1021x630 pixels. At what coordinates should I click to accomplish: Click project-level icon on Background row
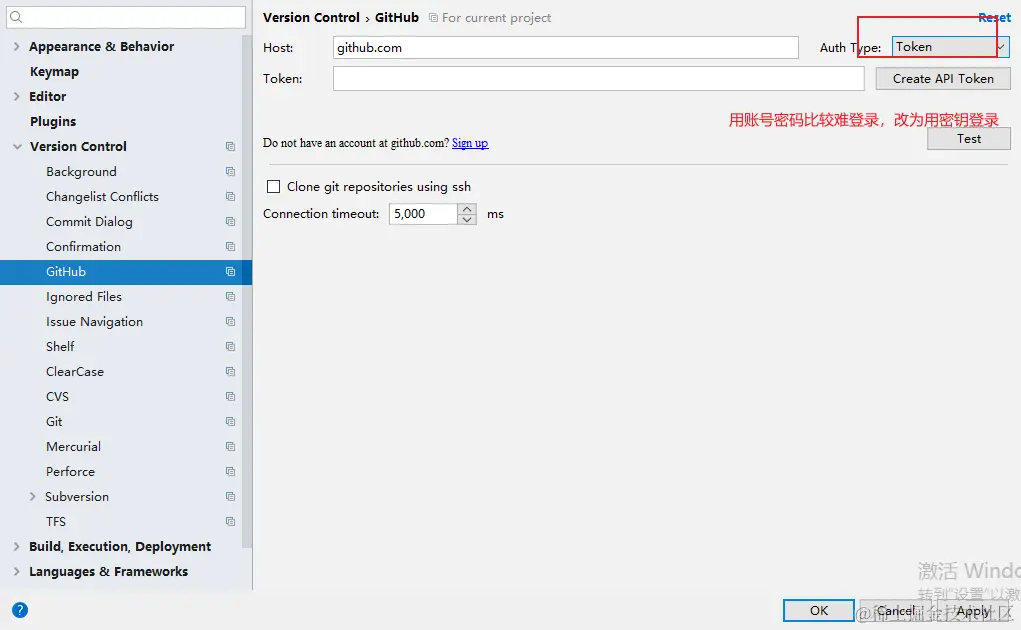[x=230, y=172]
